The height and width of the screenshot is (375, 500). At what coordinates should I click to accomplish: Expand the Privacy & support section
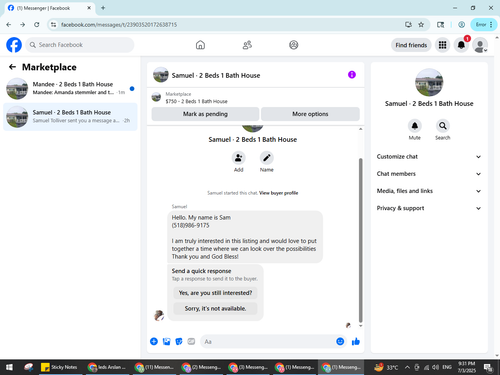pos(429,208)
